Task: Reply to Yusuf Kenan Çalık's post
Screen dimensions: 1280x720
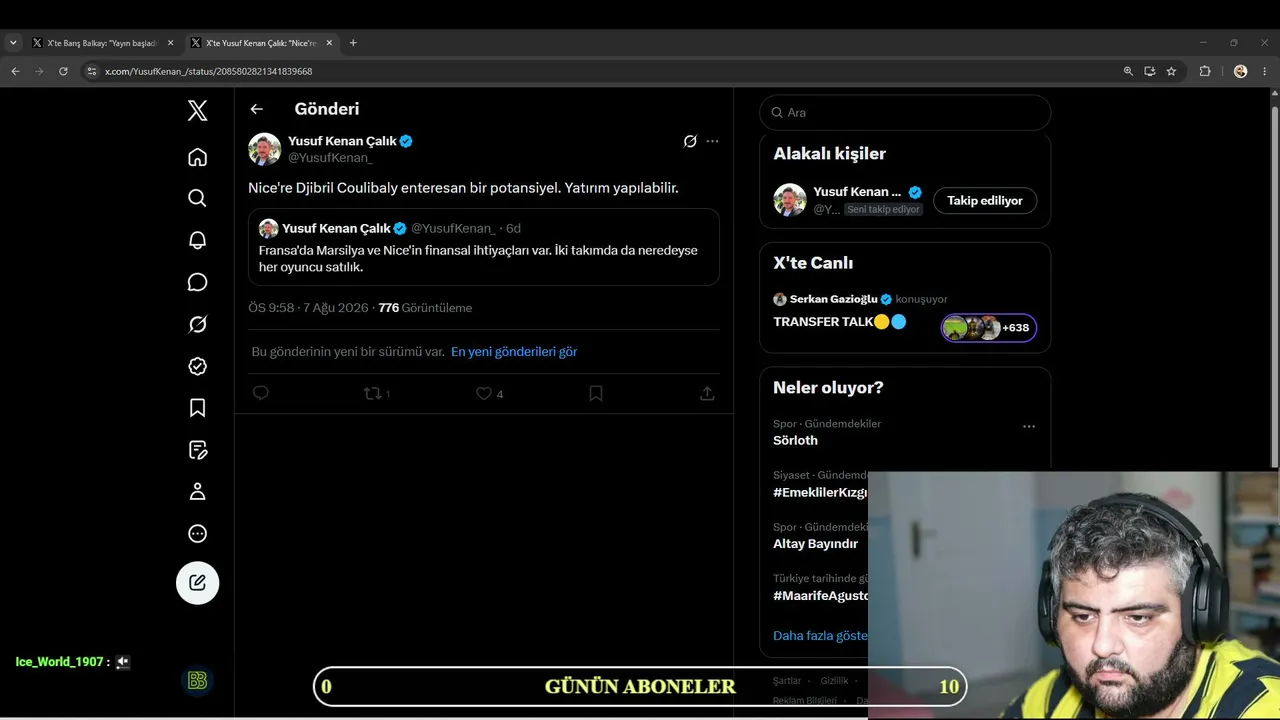Action: [261, 394]
